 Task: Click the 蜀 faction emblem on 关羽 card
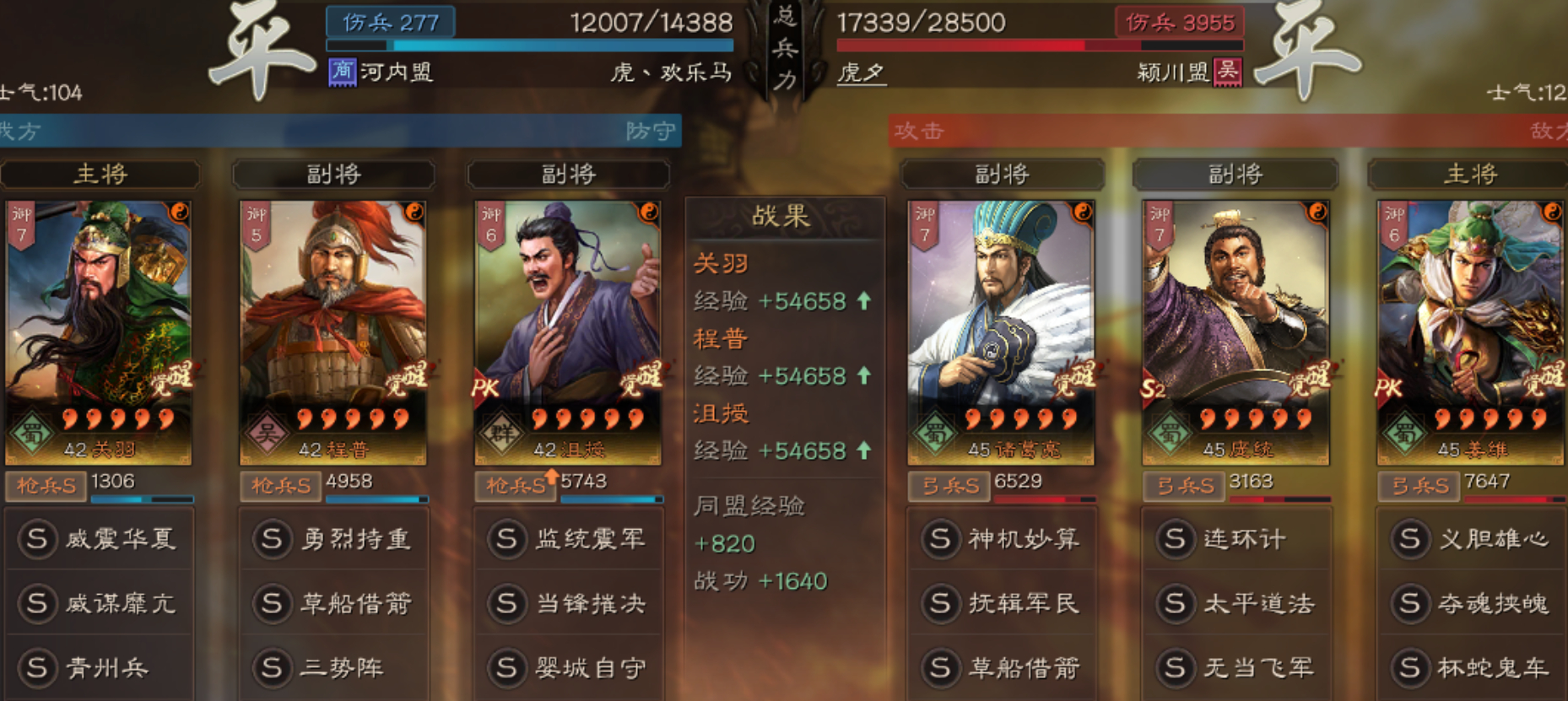[x=32, y=434]
